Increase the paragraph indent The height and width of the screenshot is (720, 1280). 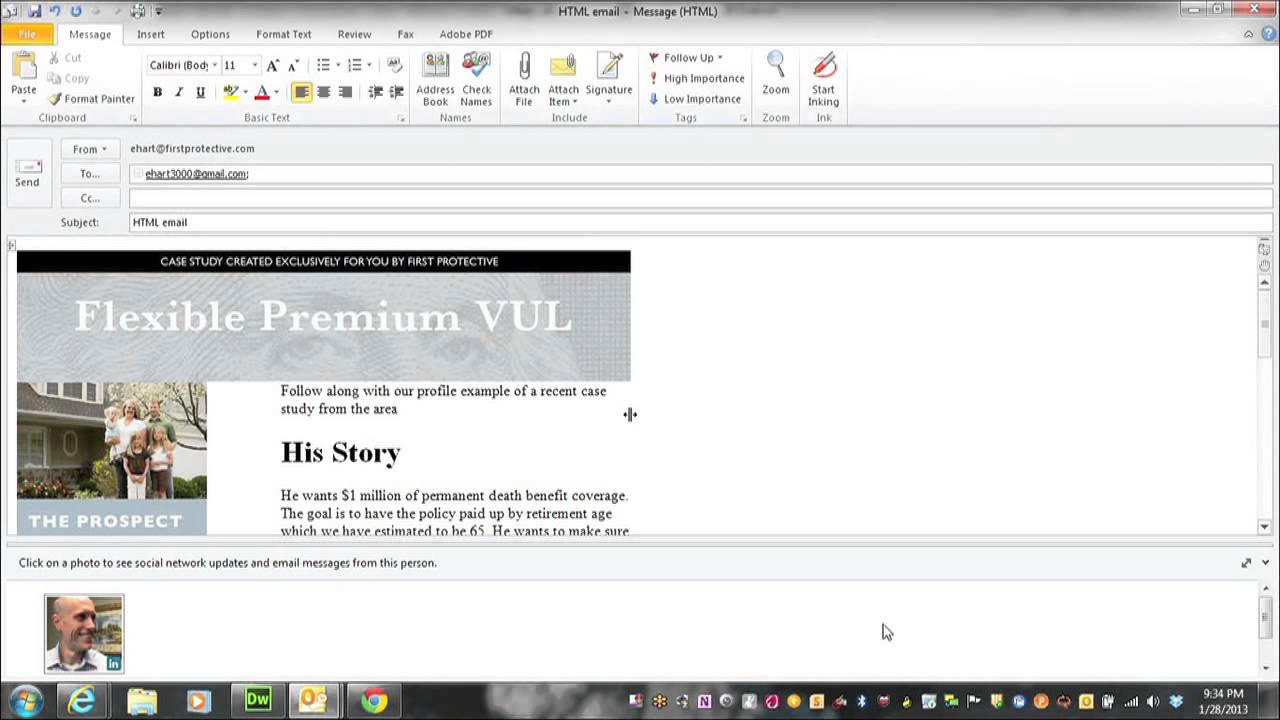point(396,92)
